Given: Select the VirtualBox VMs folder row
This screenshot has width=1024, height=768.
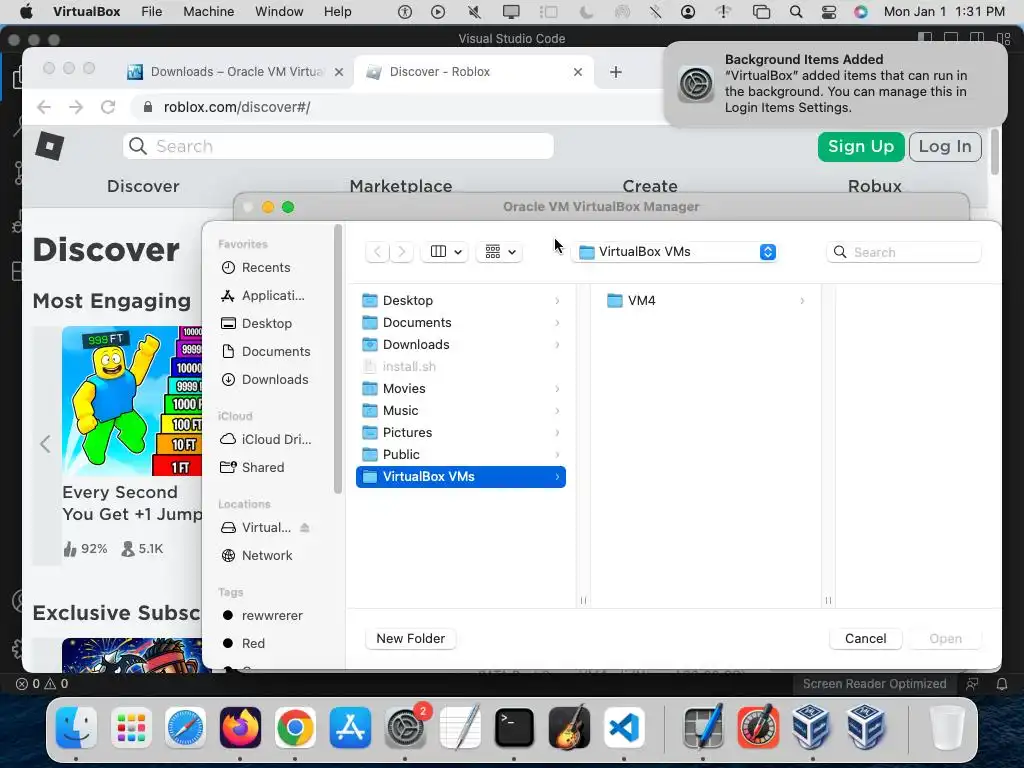Looking at the screenshot, I should 460,477.
